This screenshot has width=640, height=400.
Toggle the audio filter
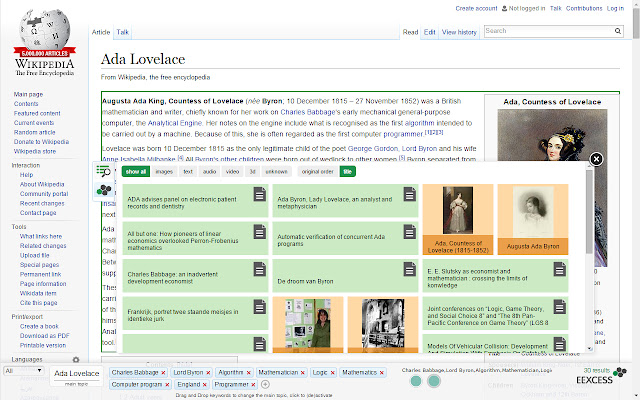click(209, 171)
